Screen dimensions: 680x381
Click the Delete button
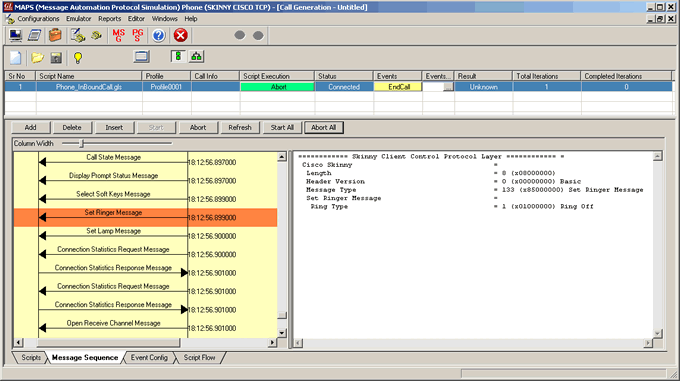pos(72,127)
